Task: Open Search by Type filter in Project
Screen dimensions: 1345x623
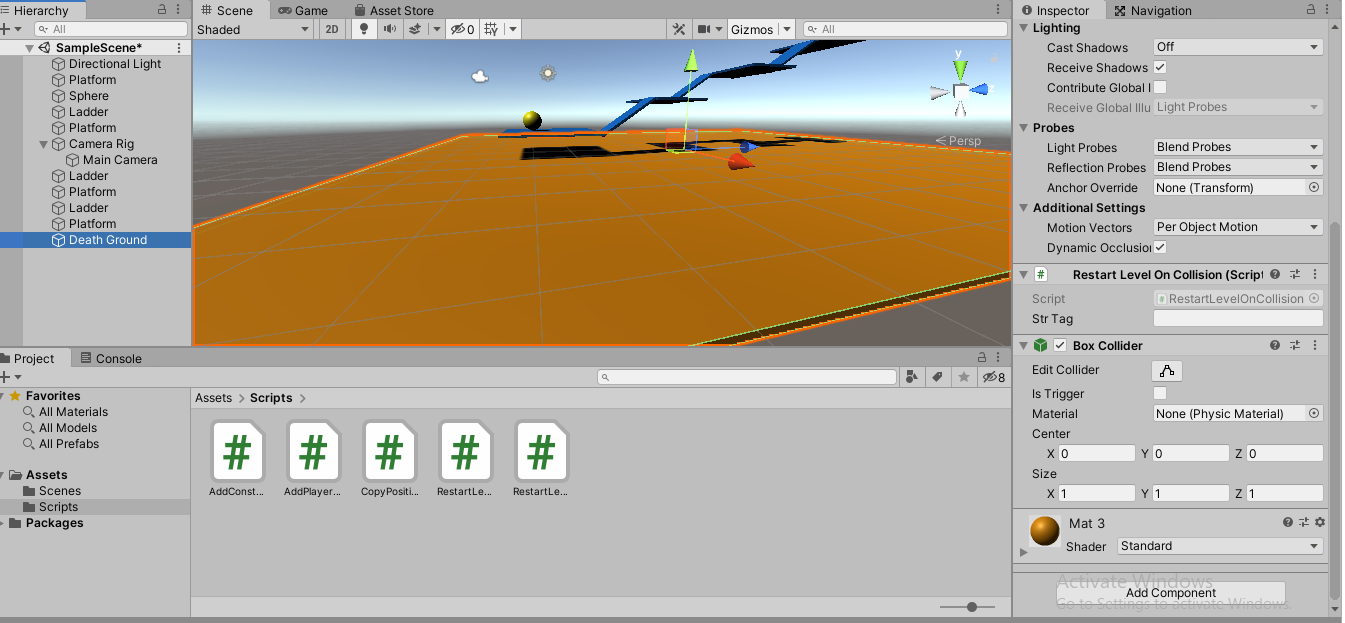Action: pos(912,377)
